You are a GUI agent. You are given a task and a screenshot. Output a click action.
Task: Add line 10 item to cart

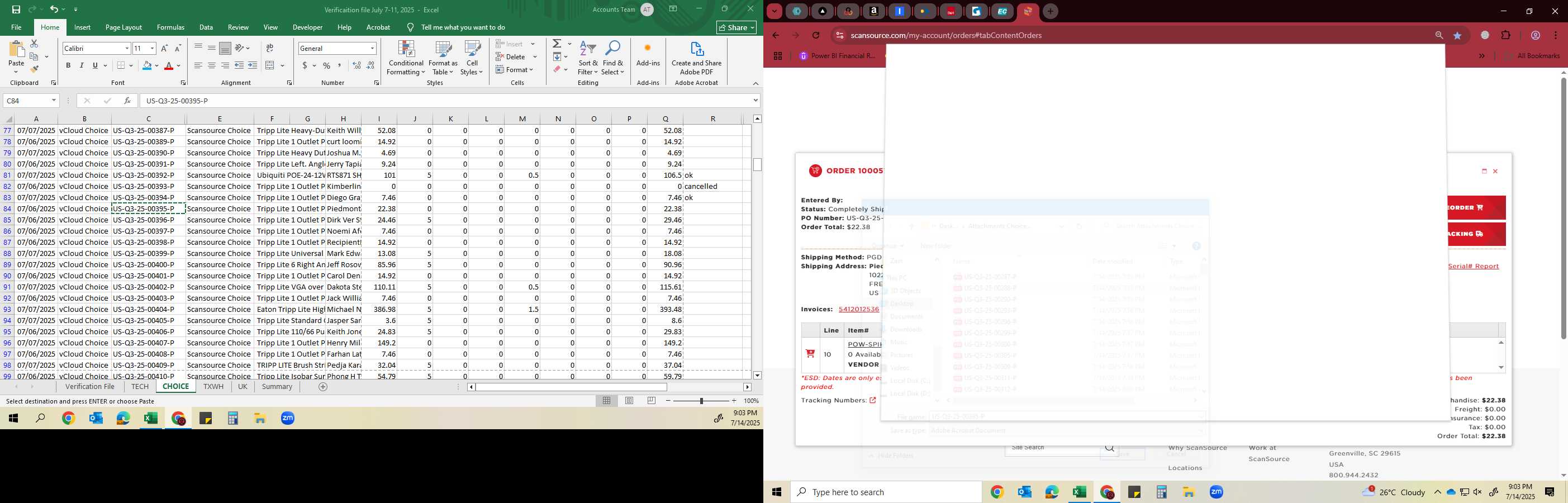pos(810,354)
